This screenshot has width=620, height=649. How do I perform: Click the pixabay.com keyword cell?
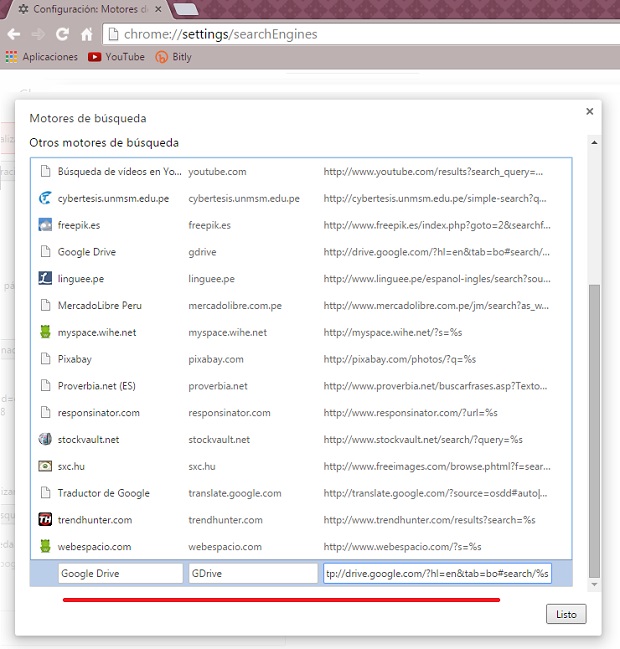click(x=216, y=359)
